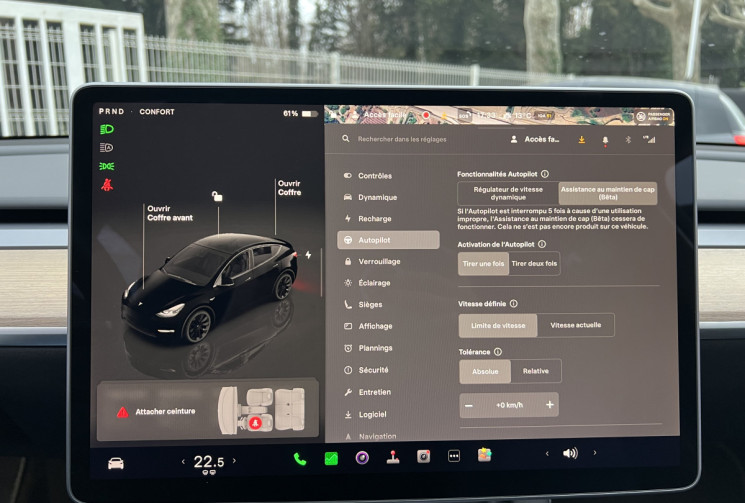Set speed to Vitesse actuelle
Screen dimensions: 745x503
pyautogui.click(x=575, y=325)
